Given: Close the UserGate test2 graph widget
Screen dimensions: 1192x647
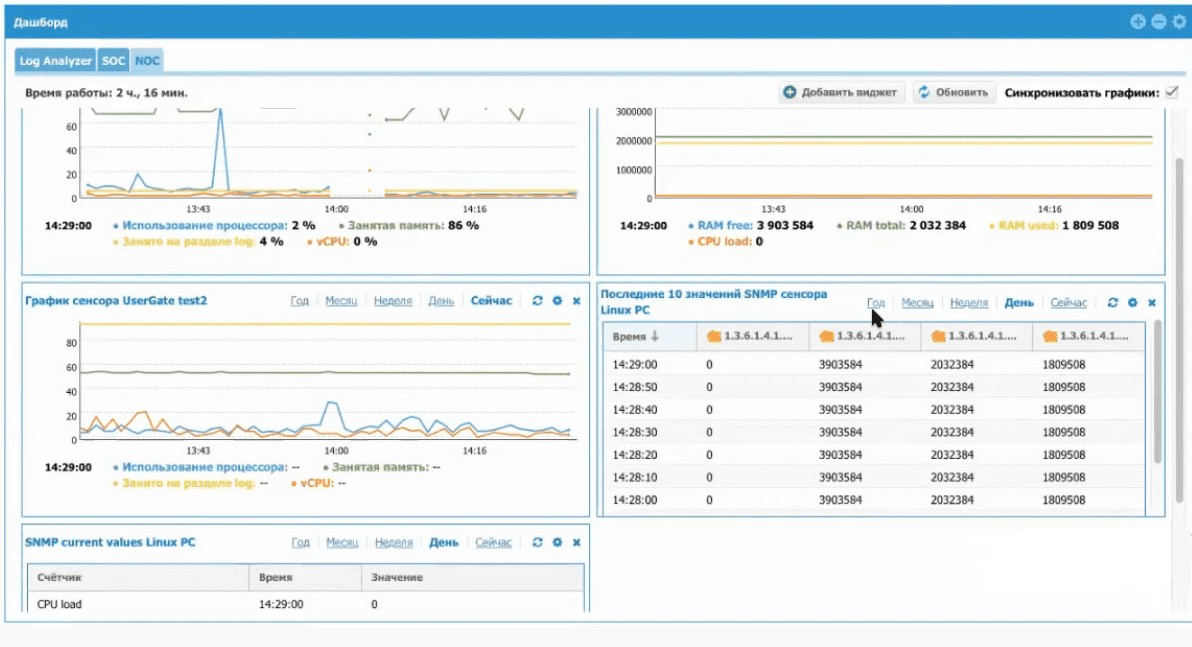Looking at the screenshot, I should [577, 301].
